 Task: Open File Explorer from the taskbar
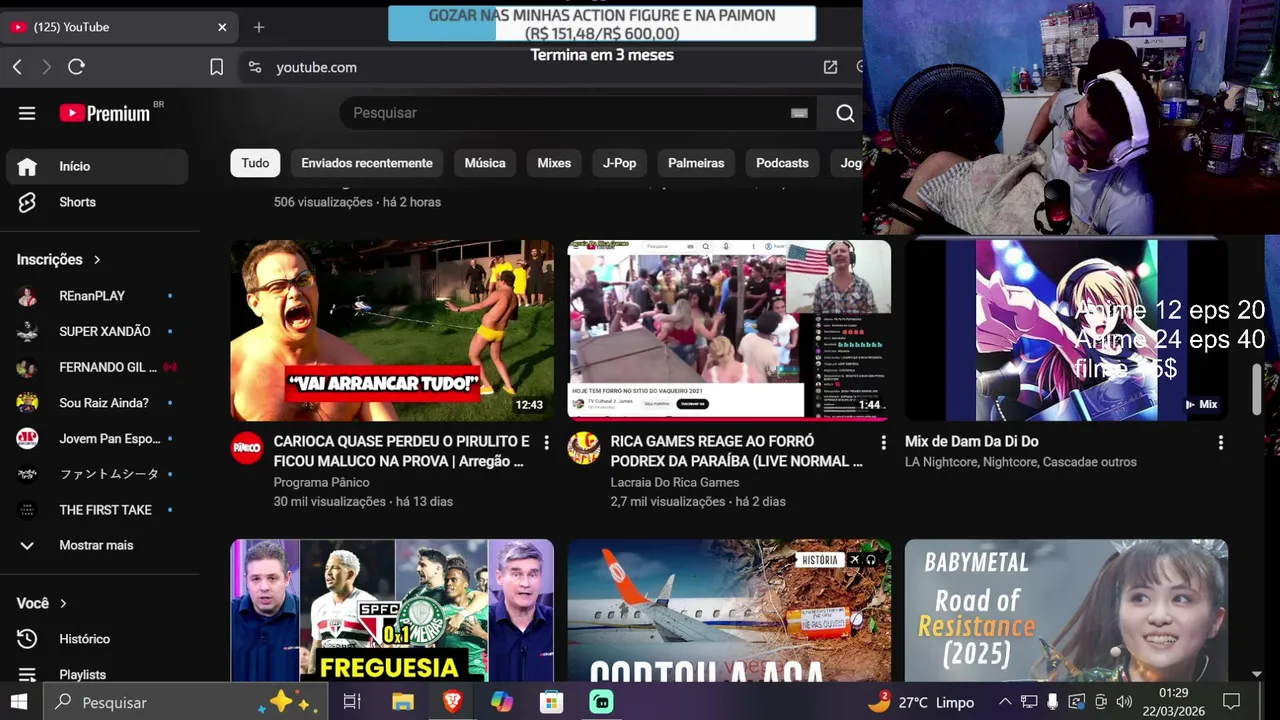pos(402,702)
